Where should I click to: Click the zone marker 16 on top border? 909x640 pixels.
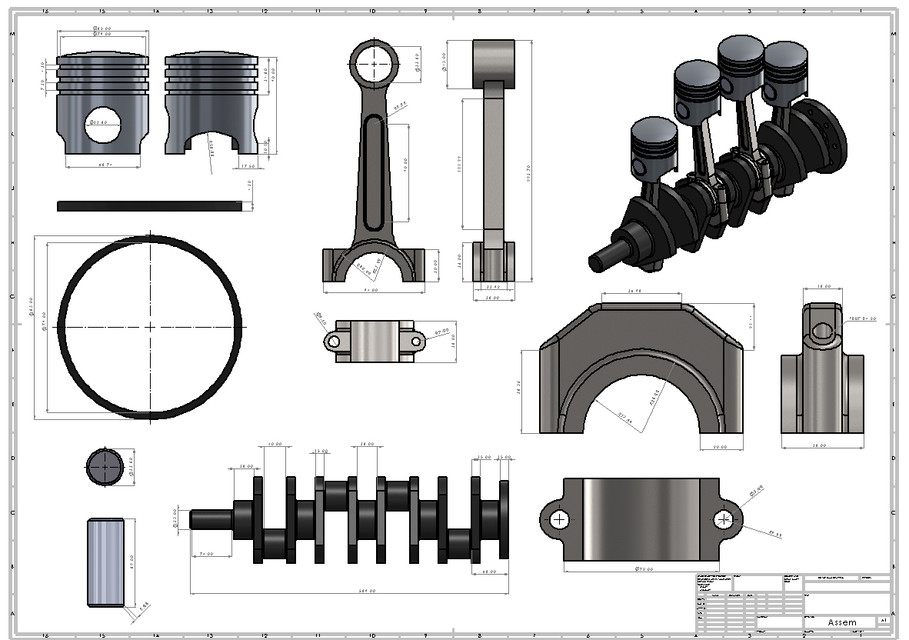47,10
